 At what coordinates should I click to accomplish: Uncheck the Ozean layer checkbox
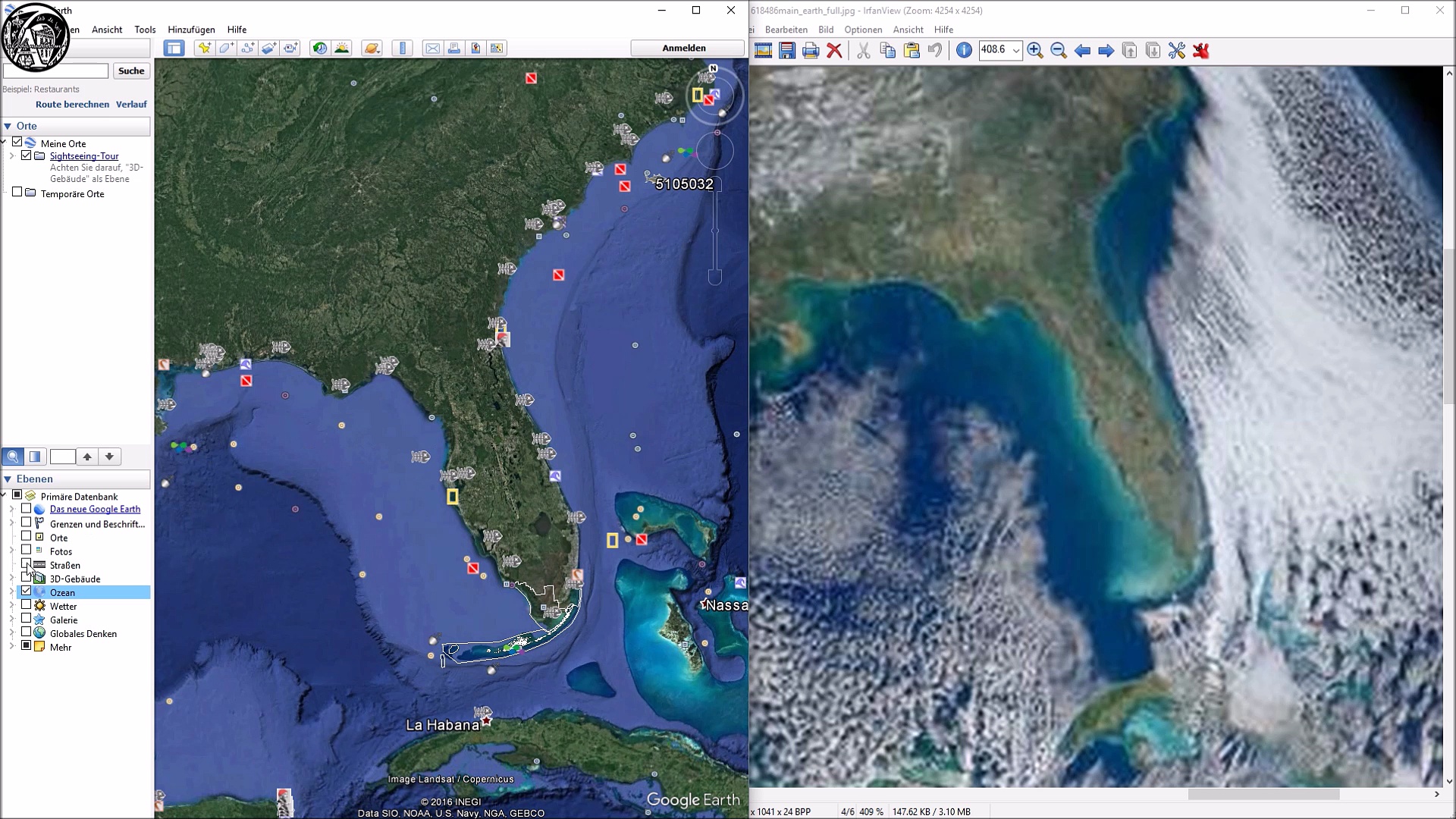pos(27,591)
